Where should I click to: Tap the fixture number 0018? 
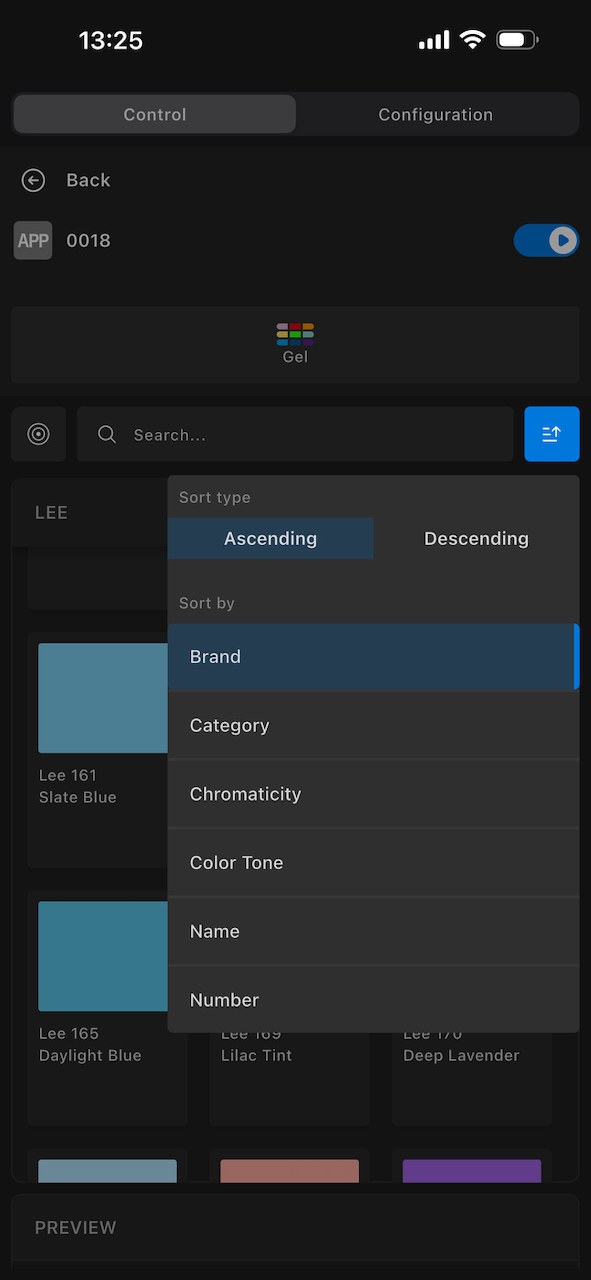pos(88,241)
